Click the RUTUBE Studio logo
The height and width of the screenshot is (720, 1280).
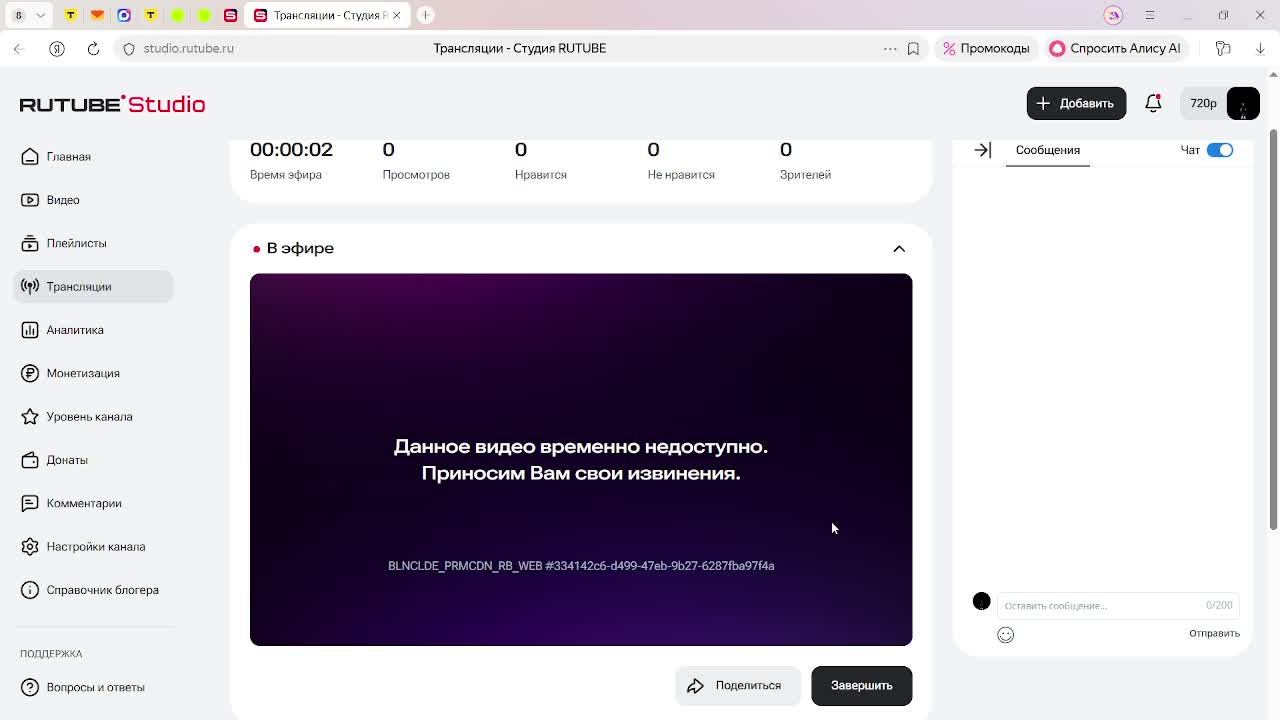click(x=112, y=104)
